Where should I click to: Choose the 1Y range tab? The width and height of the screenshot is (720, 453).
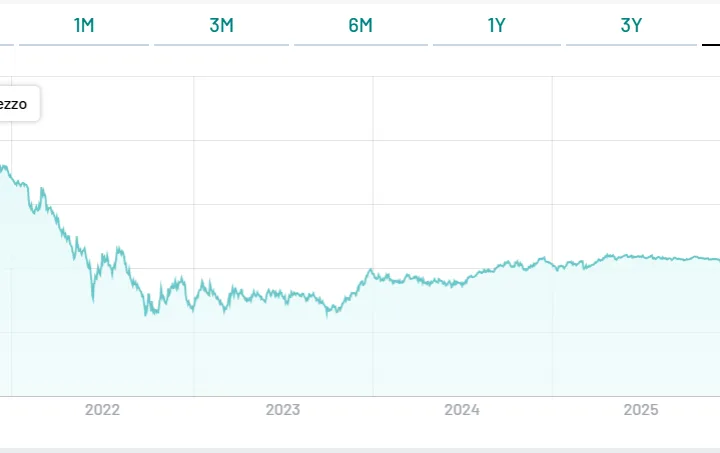tap(496, 25)
